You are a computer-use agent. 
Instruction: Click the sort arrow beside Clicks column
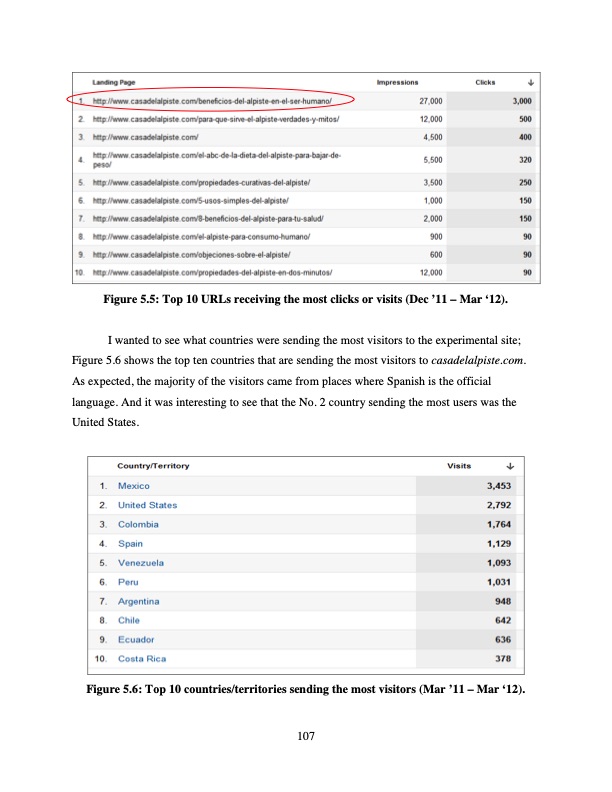pos(530,82)
